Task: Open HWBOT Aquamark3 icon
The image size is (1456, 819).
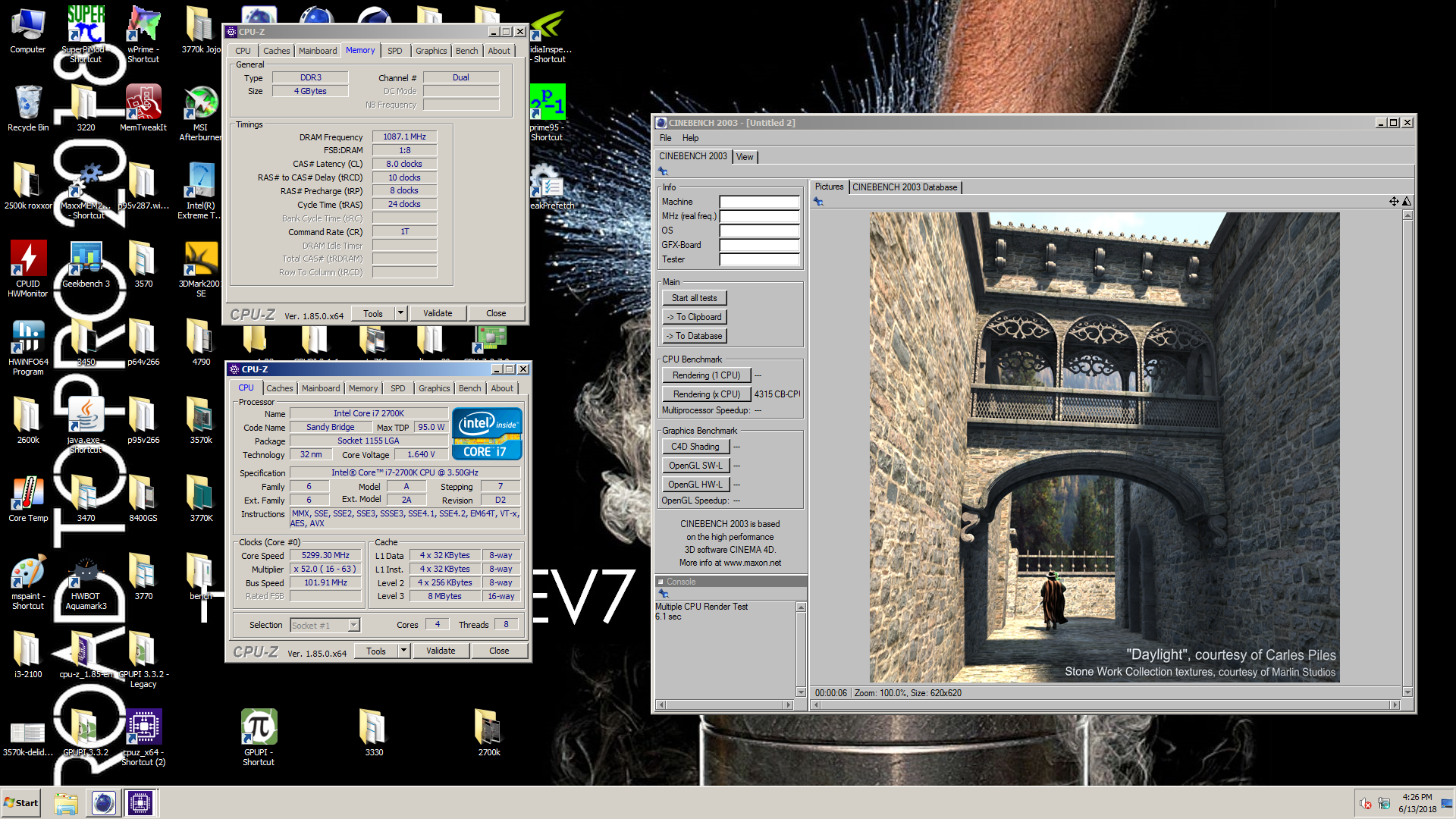Action: (86, 582)
